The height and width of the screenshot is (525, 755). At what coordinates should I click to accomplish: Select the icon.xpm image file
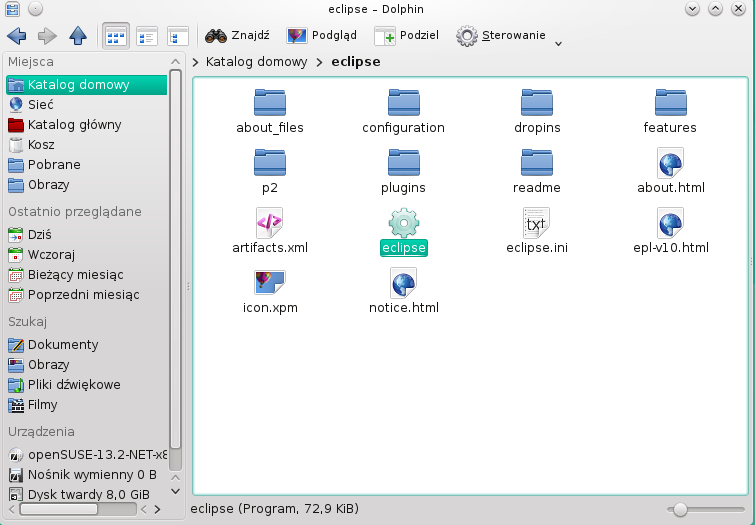pyautogui.click(x=270, y=282)
